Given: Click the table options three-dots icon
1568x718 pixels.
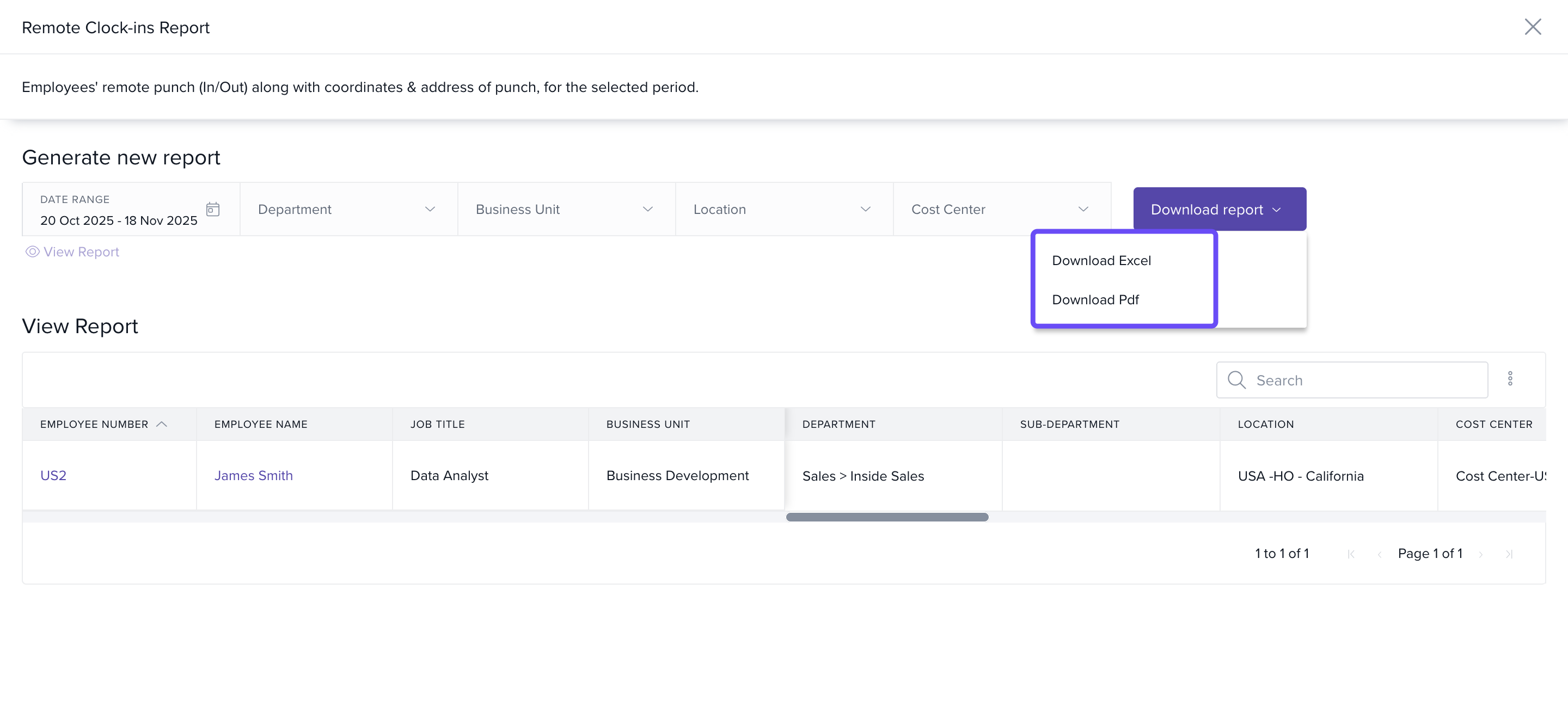Looking at the screenshot, I should click(1510, 379).
